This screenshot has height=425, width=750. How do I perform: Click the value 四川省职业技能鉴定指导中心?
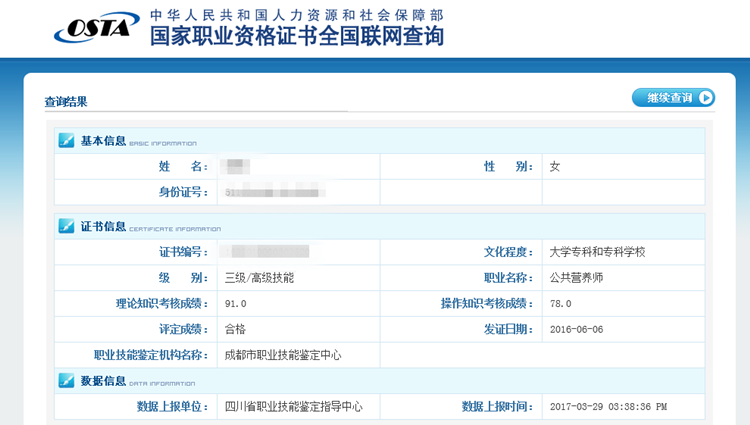294,406
